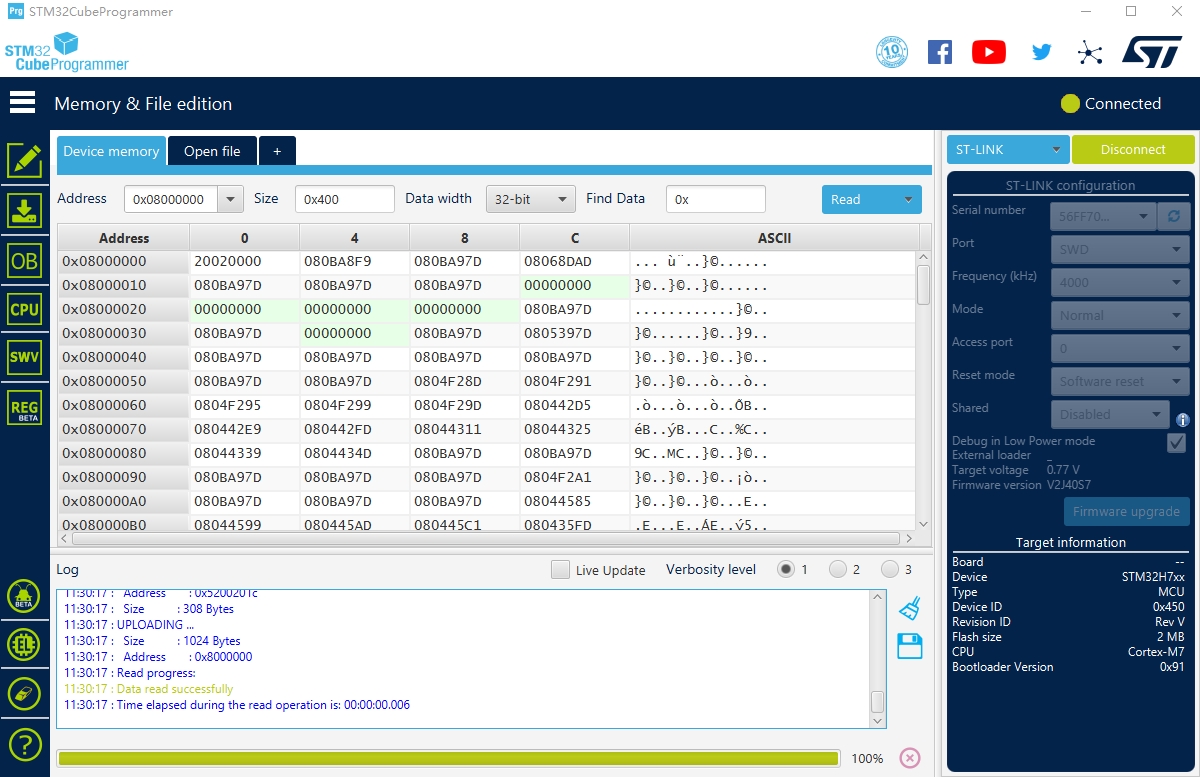Refresh the ST-LINK serial number list

coord(1173,216)
